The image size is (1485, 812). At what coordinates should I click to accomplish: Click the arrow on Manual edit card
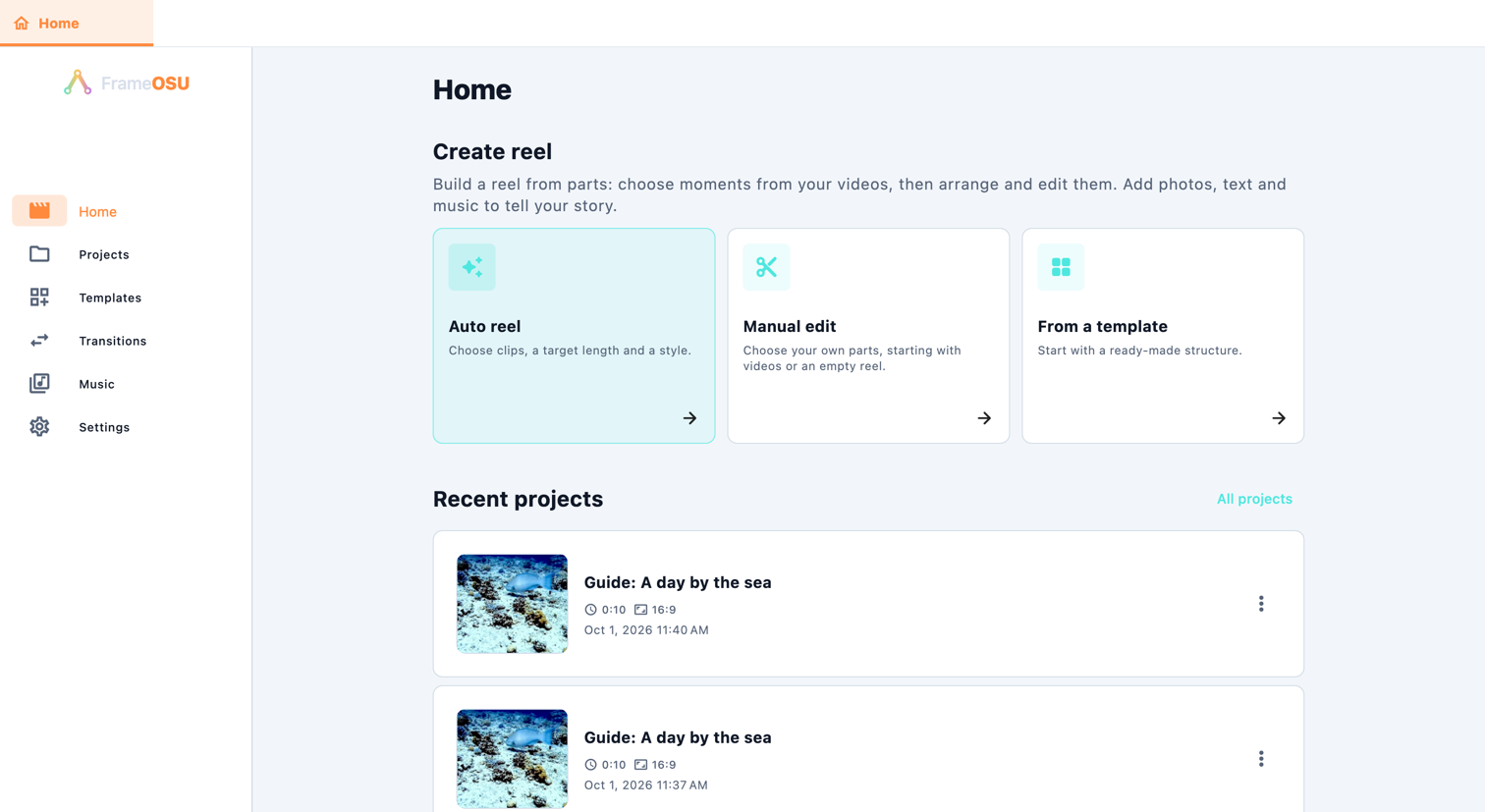[x=984, y=418]
